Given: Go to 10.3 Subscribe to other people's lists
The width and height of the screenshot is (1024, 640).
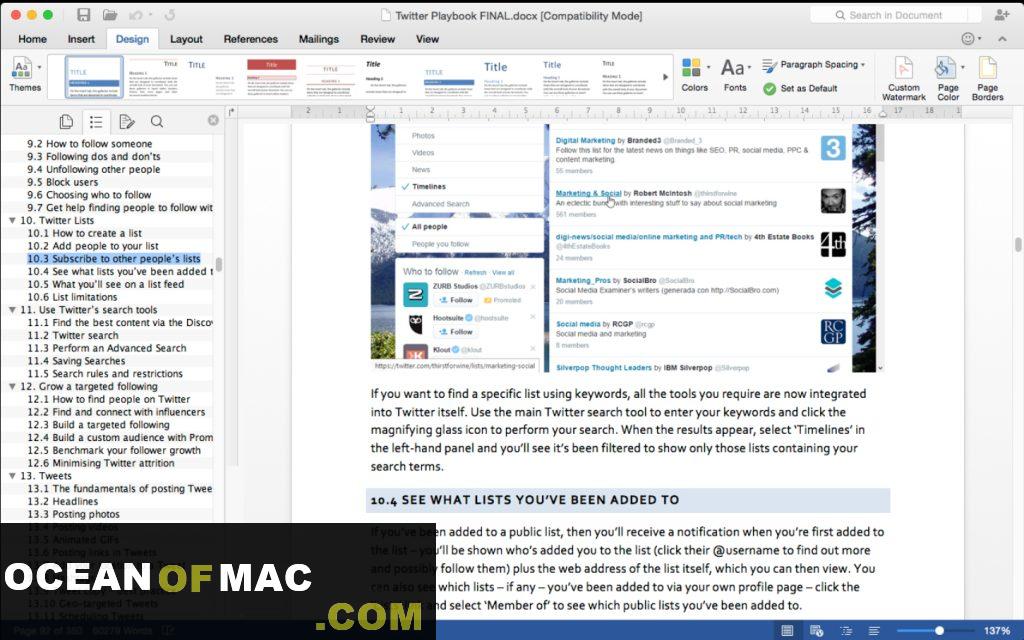Looking at the screenshot, I should (114, 259).
